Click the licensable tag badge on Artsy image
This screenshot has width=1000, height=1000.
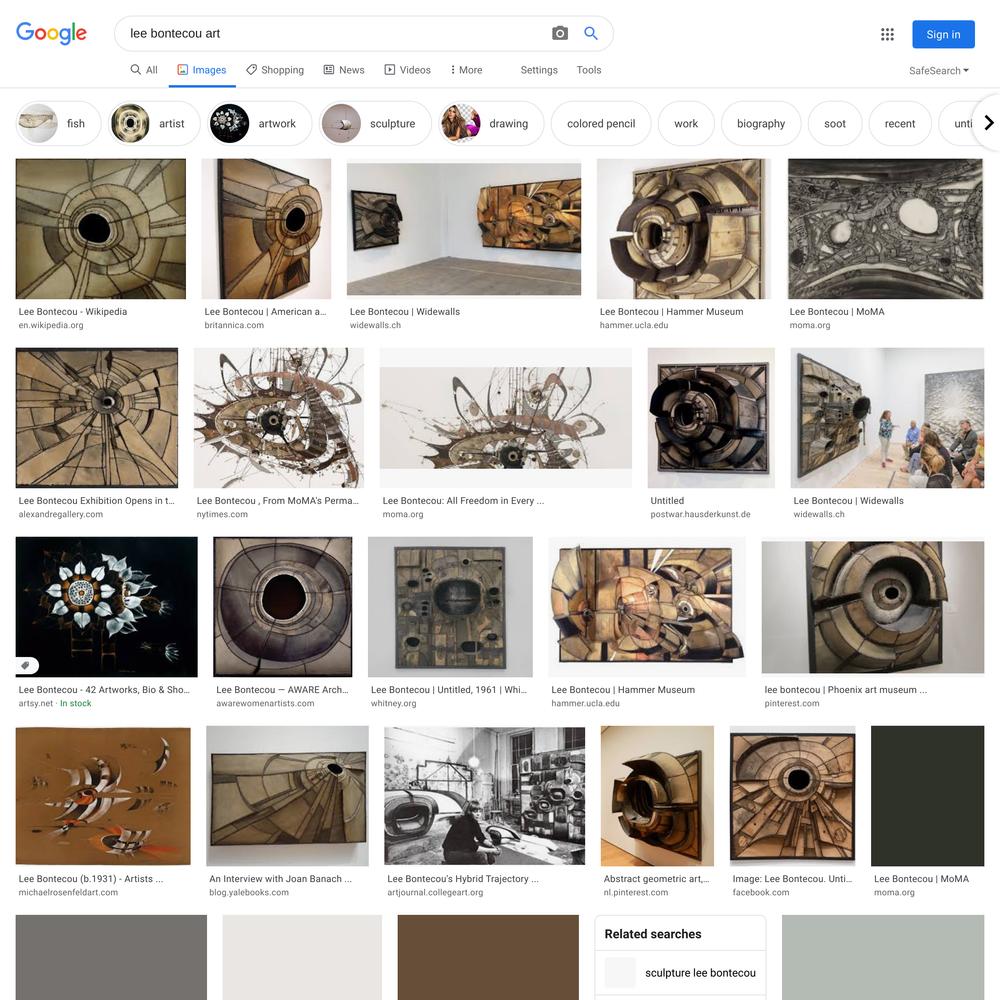26,665
